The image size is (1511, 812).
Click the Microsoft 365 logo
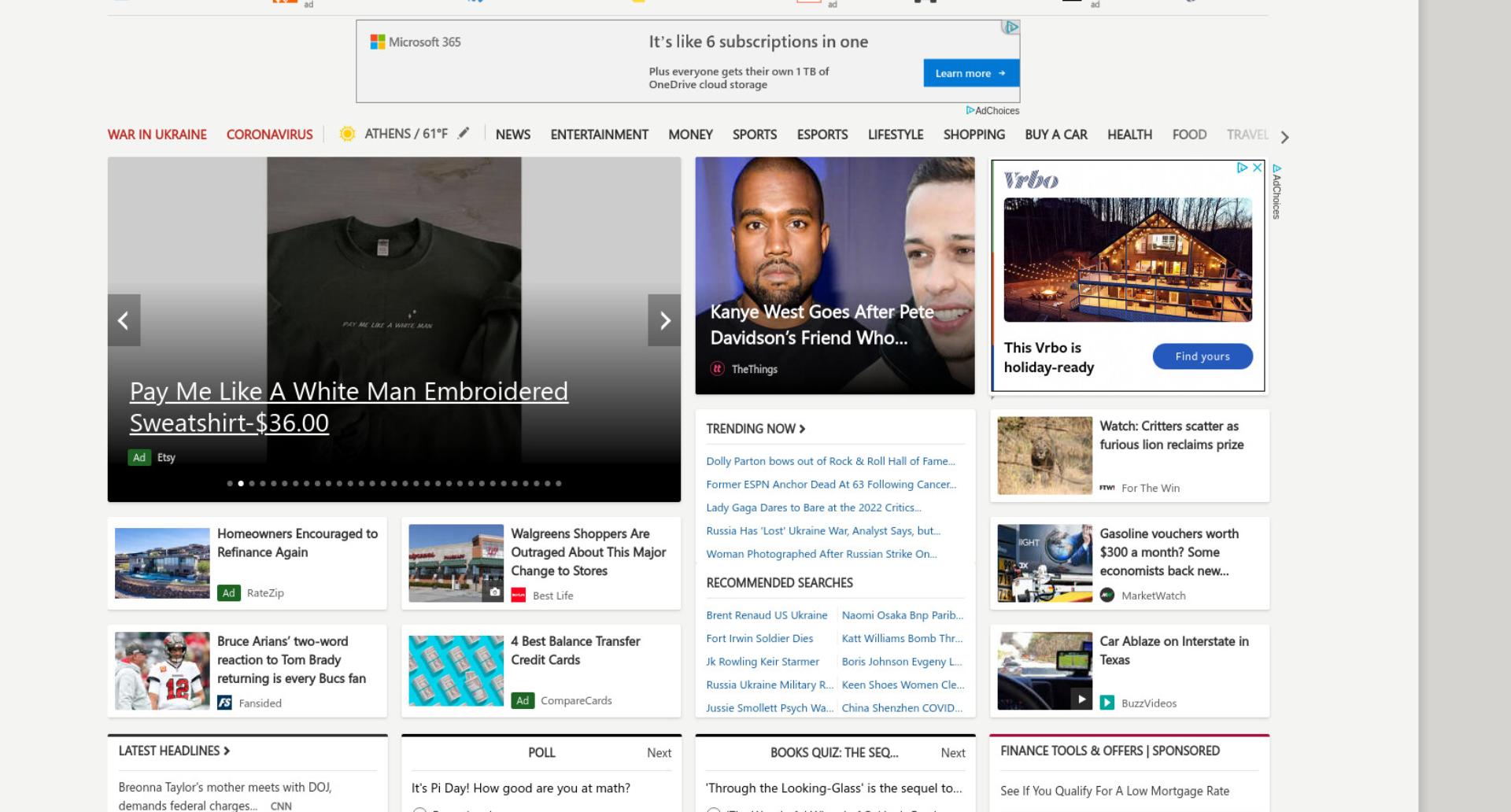tap(416, 42)
